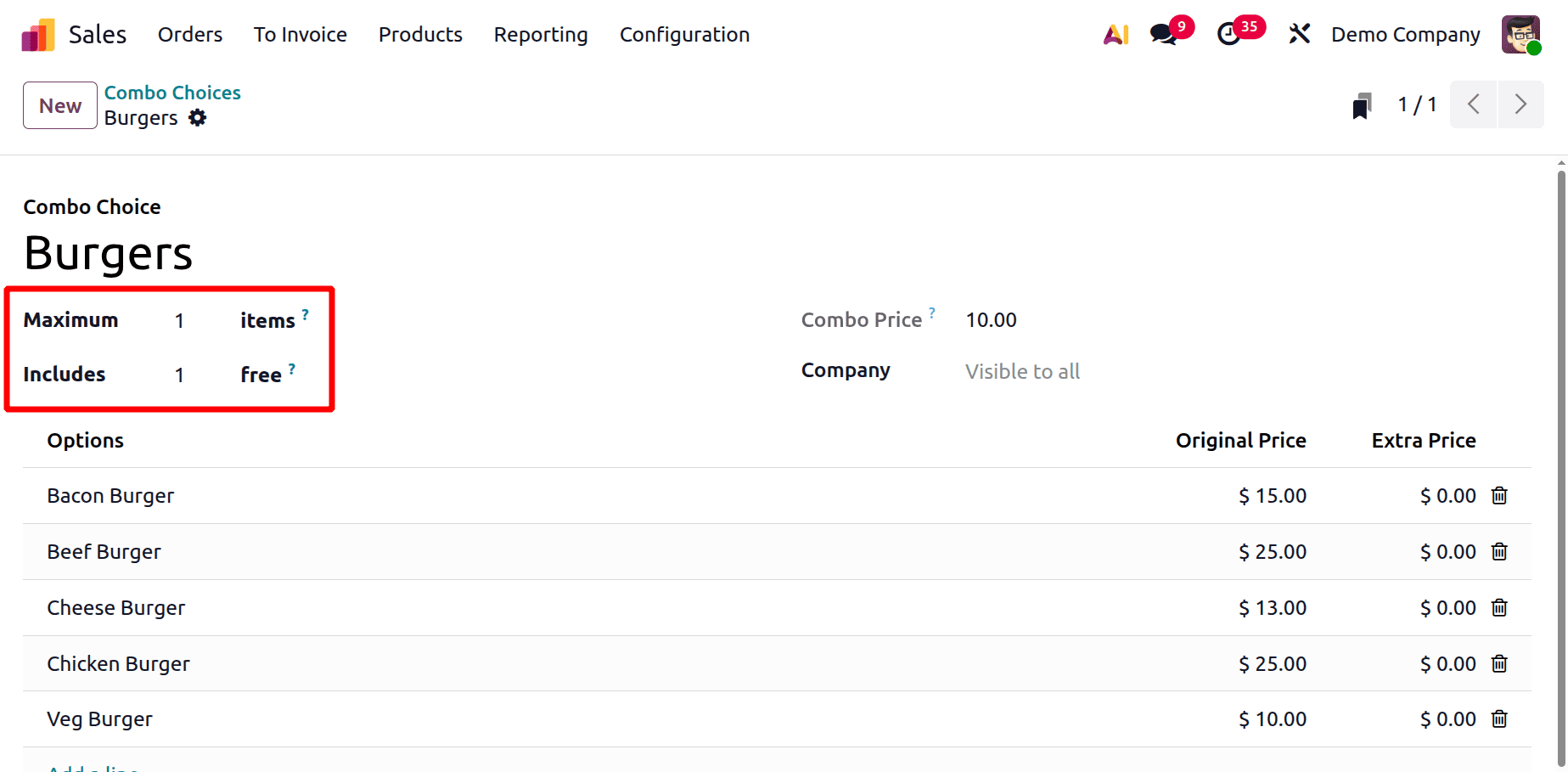Toggle the bookmark favorite icon
The width and height of the screenshot is (1568, 772).
1361,104
